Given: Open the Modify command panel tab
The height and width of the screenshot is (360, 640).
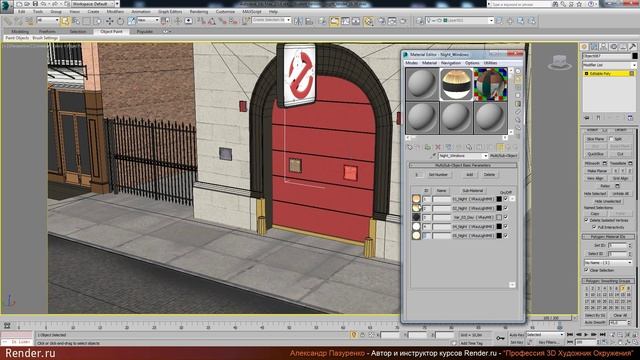Looking at the screenshot, I should click(x=594, y=47).
